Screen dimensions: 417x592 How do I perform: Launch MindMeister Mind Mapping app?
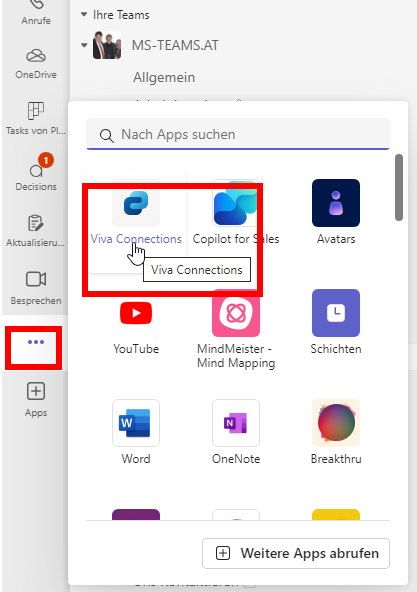pyautogui.click(x=236, y=329)
